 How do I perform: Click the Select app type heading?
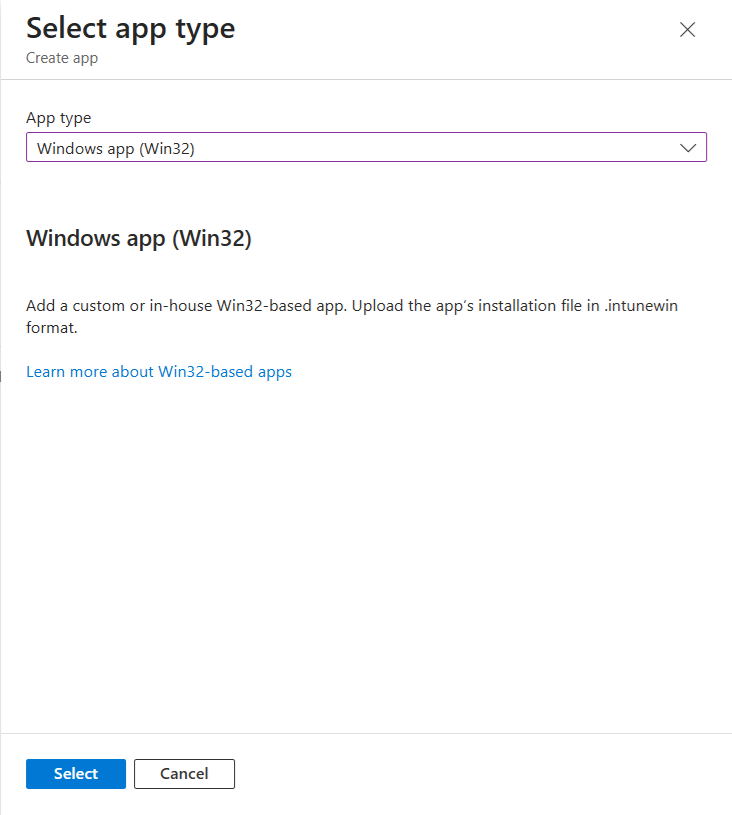[x=131, y=28]
